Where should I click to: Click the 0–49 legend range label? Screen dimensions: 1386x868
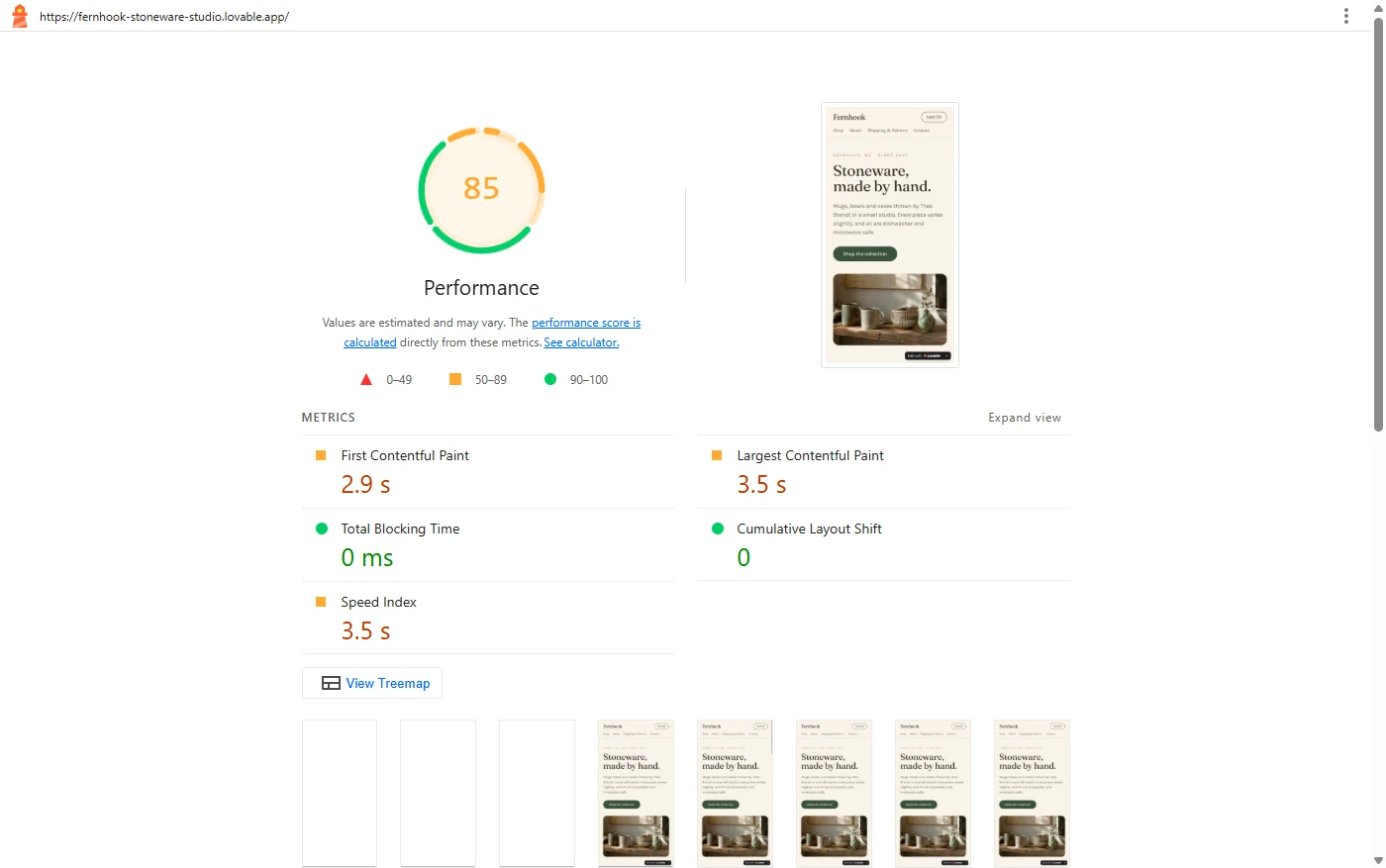[399, 380]
